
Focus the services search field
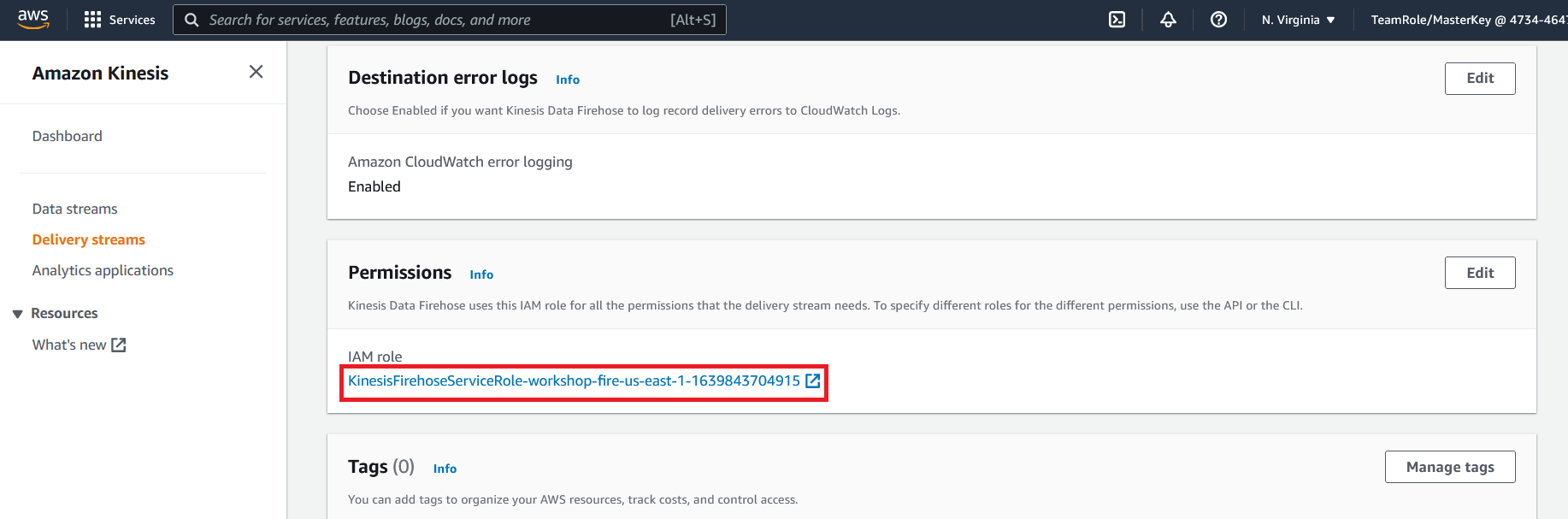tap(450, 20)
